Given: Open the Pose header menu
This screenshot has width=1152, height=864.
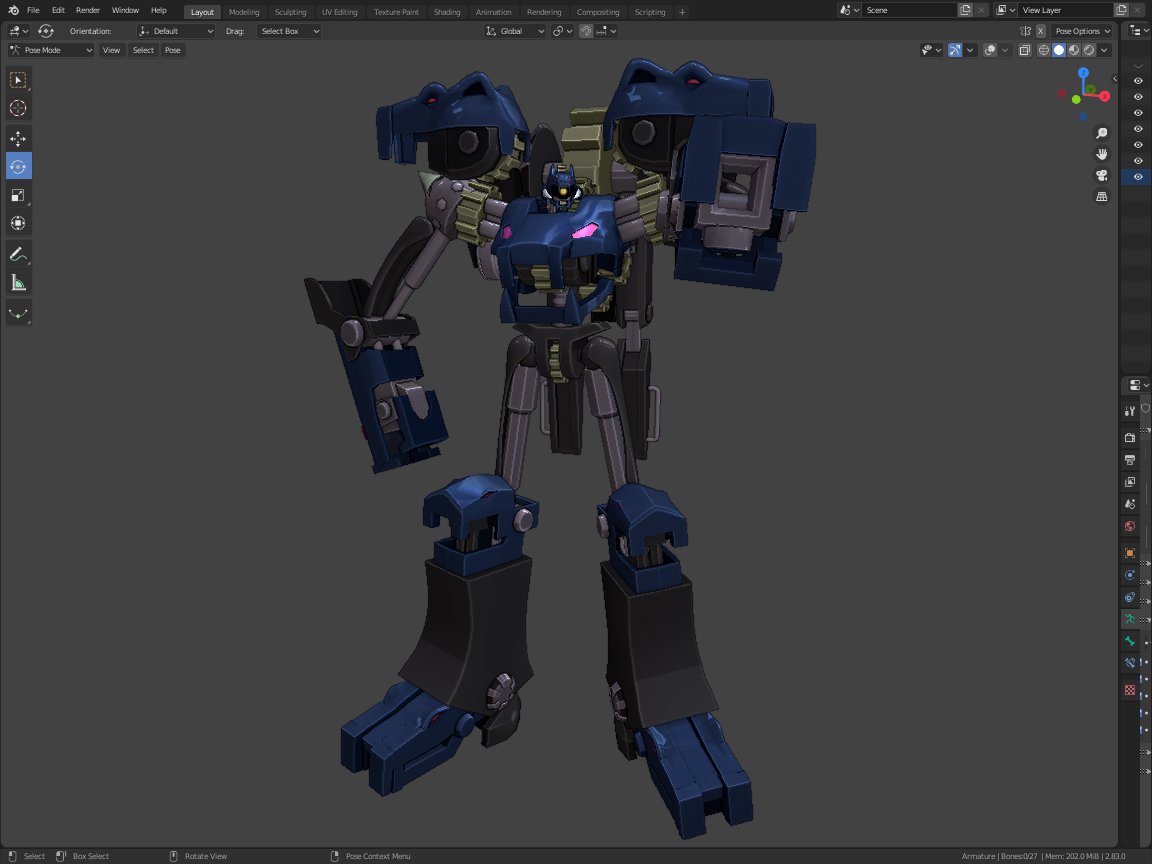Looking at the screenshot, I should 173,50.
